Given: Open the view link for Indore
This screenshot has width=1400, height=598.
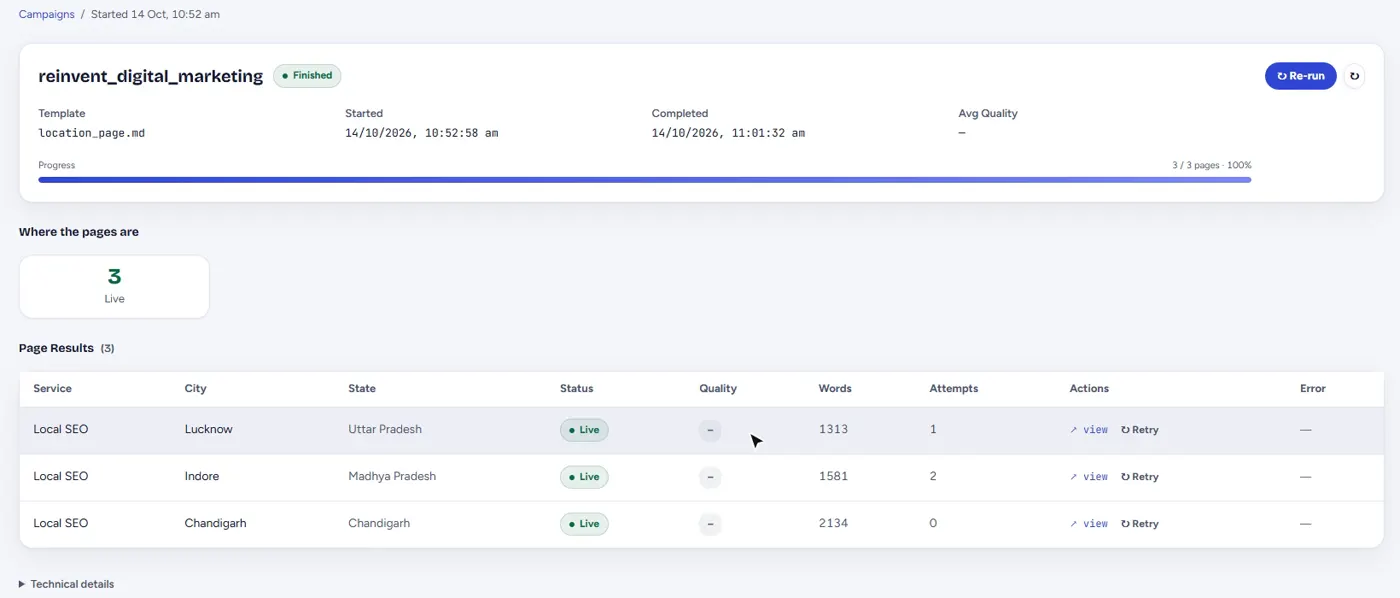Looking at the screenshot, I should 1089,477.
